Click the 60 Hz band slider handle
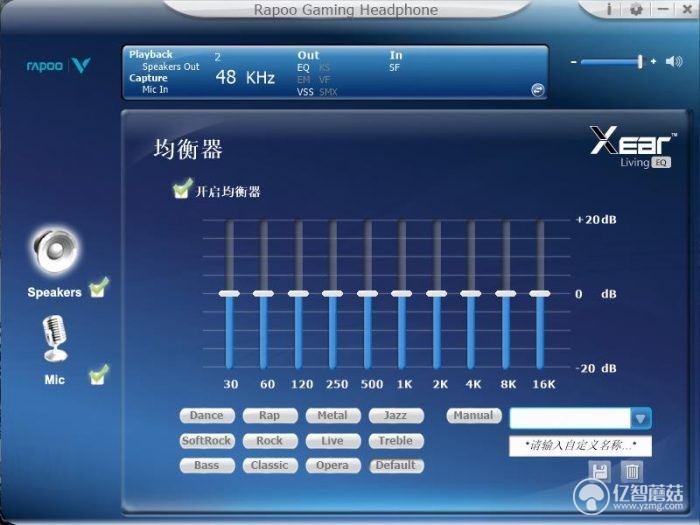 pyautogui.click(x=263, y=293)
